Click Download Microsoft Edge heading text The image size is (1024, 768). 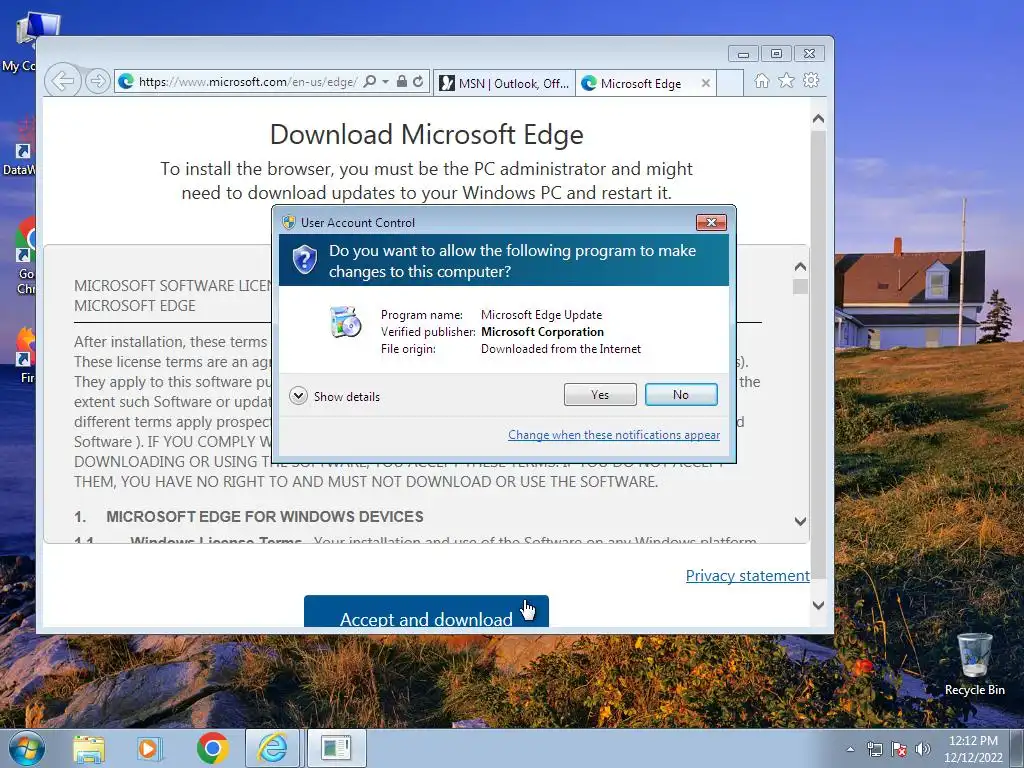pyautogui.click(x=426, y=135)
